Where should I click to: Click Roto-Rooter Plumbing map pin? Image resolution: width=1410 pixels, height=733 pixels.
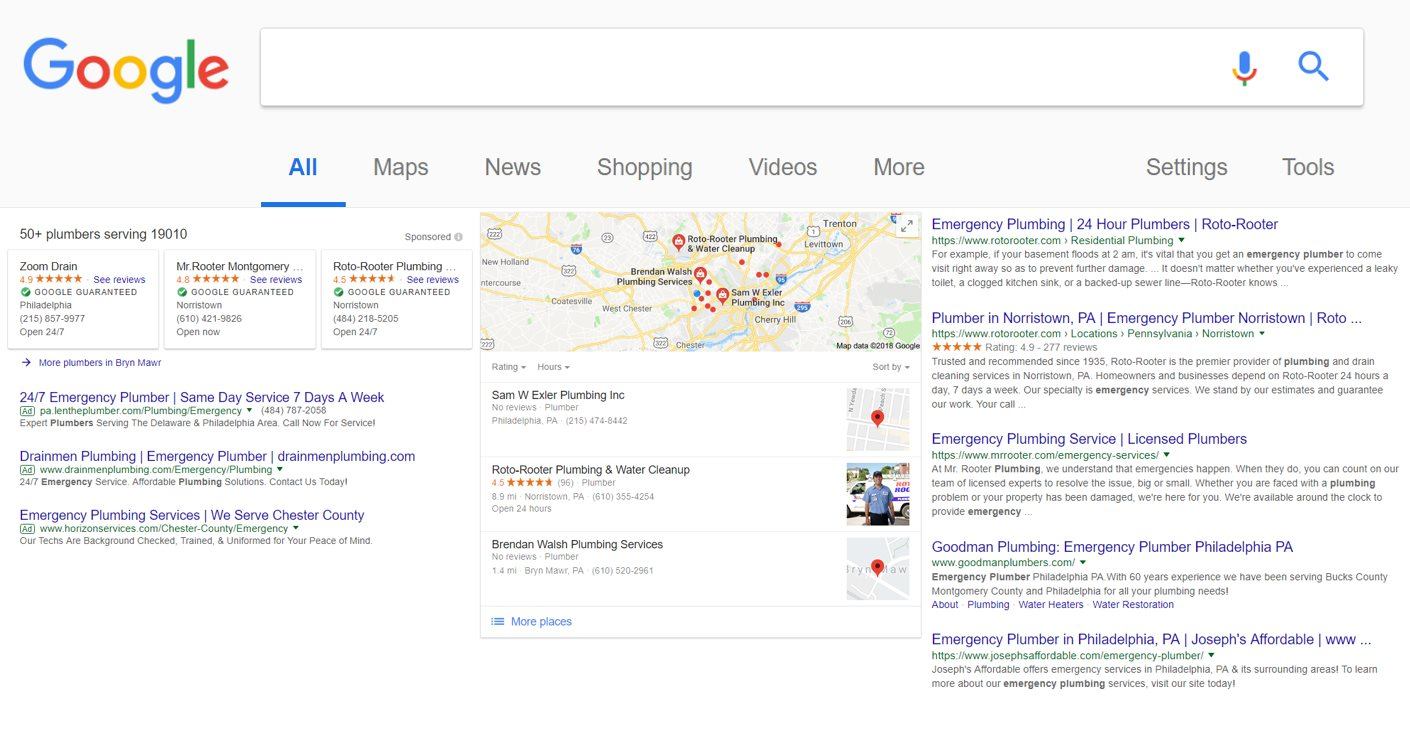(x=678, y=242)
